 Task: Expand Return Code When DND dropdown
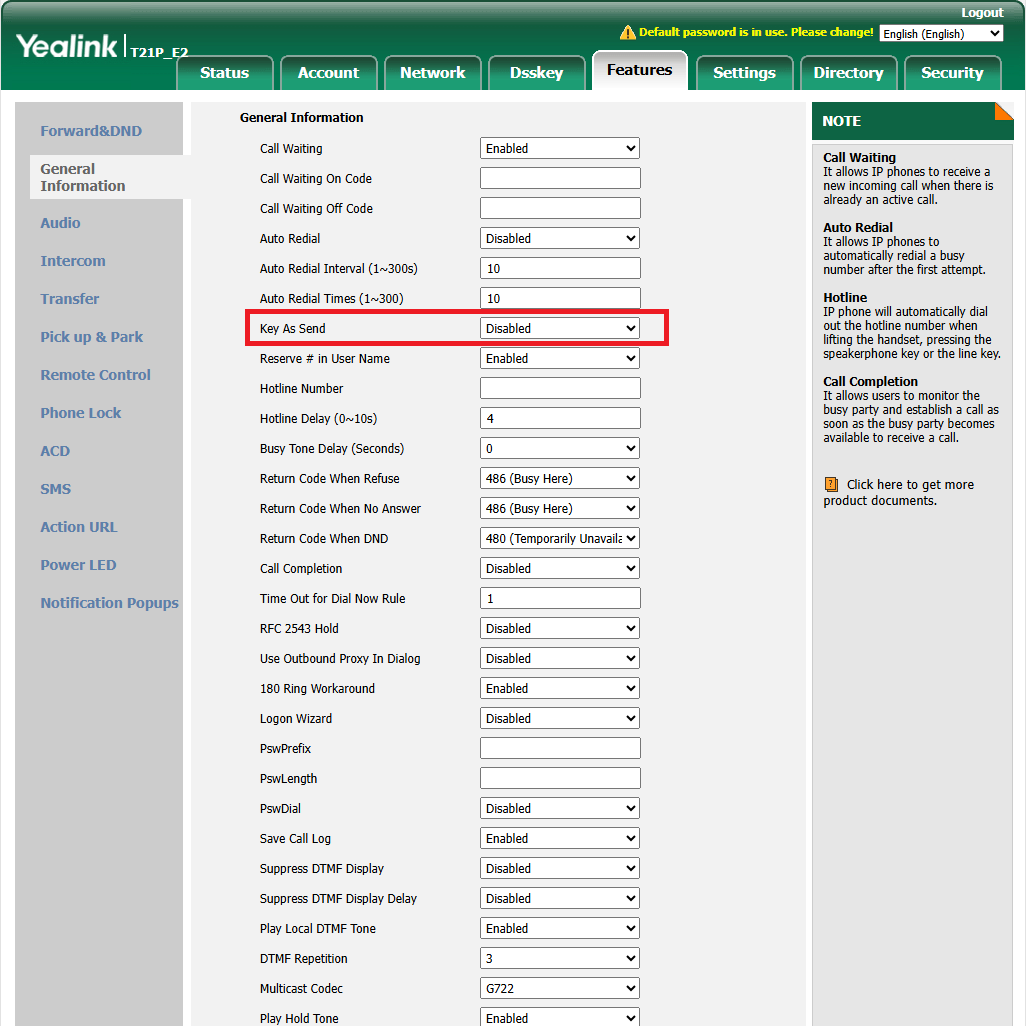click(x=559, y=539)
